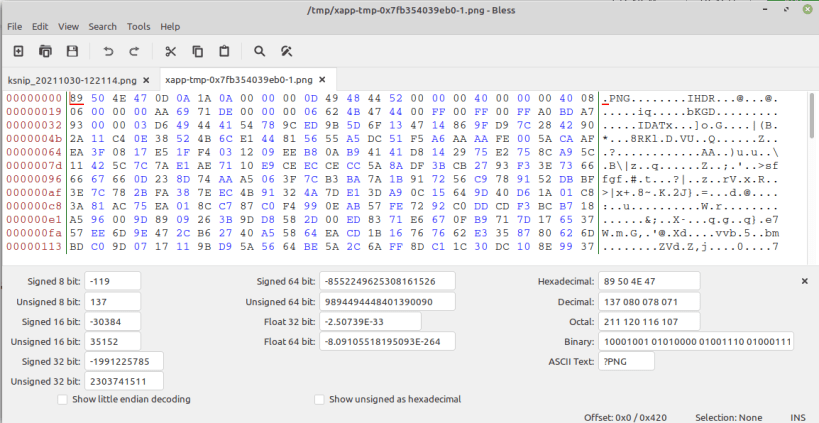Enable Show unsigned as hexadecimal
This screenshot has width=819, height=423.
click(x=320, y=400)
